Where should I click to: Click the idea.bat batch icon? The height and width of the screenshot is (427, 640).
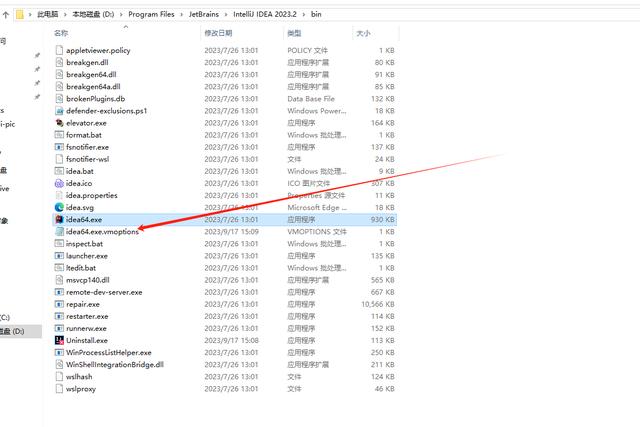59,171
